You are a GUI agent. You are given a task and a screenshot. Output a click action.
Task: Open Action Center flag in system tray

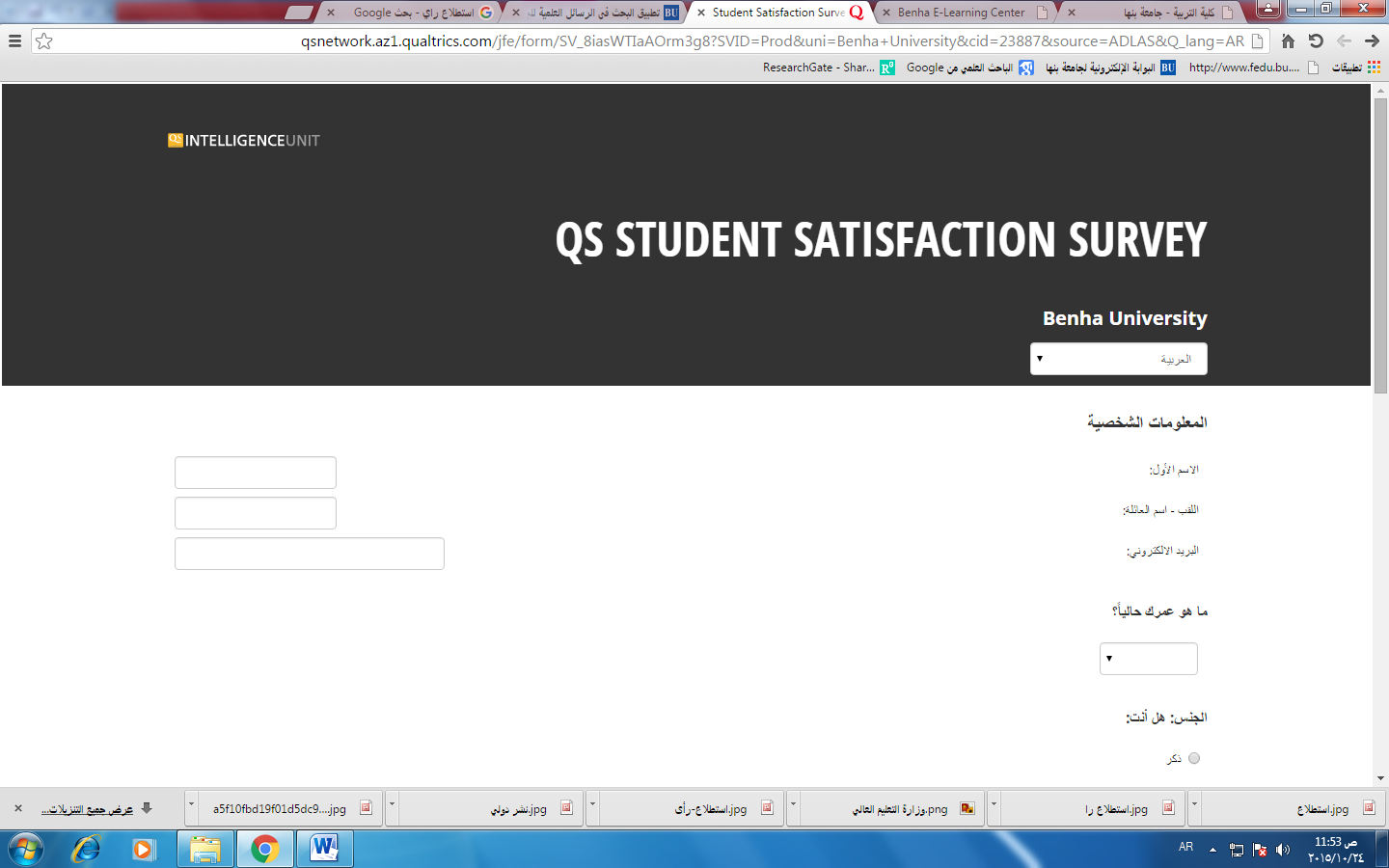pos(1259,850)
